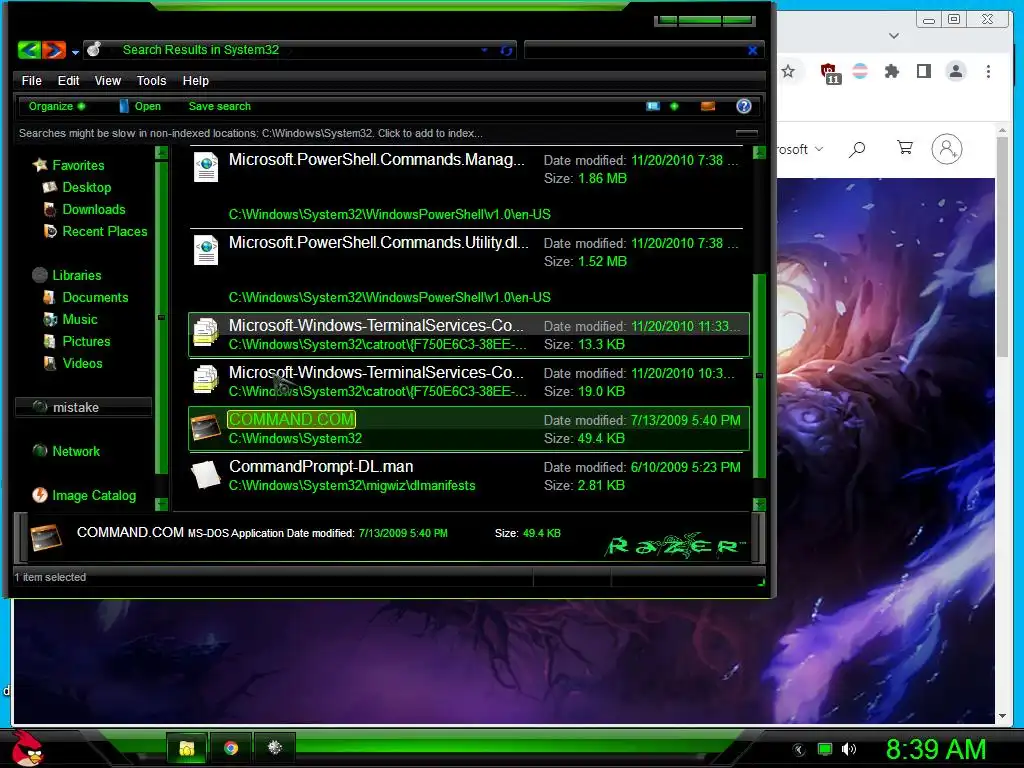Open the View menu
This screenshot has width=1024, height=768.
tap(108, 80)
